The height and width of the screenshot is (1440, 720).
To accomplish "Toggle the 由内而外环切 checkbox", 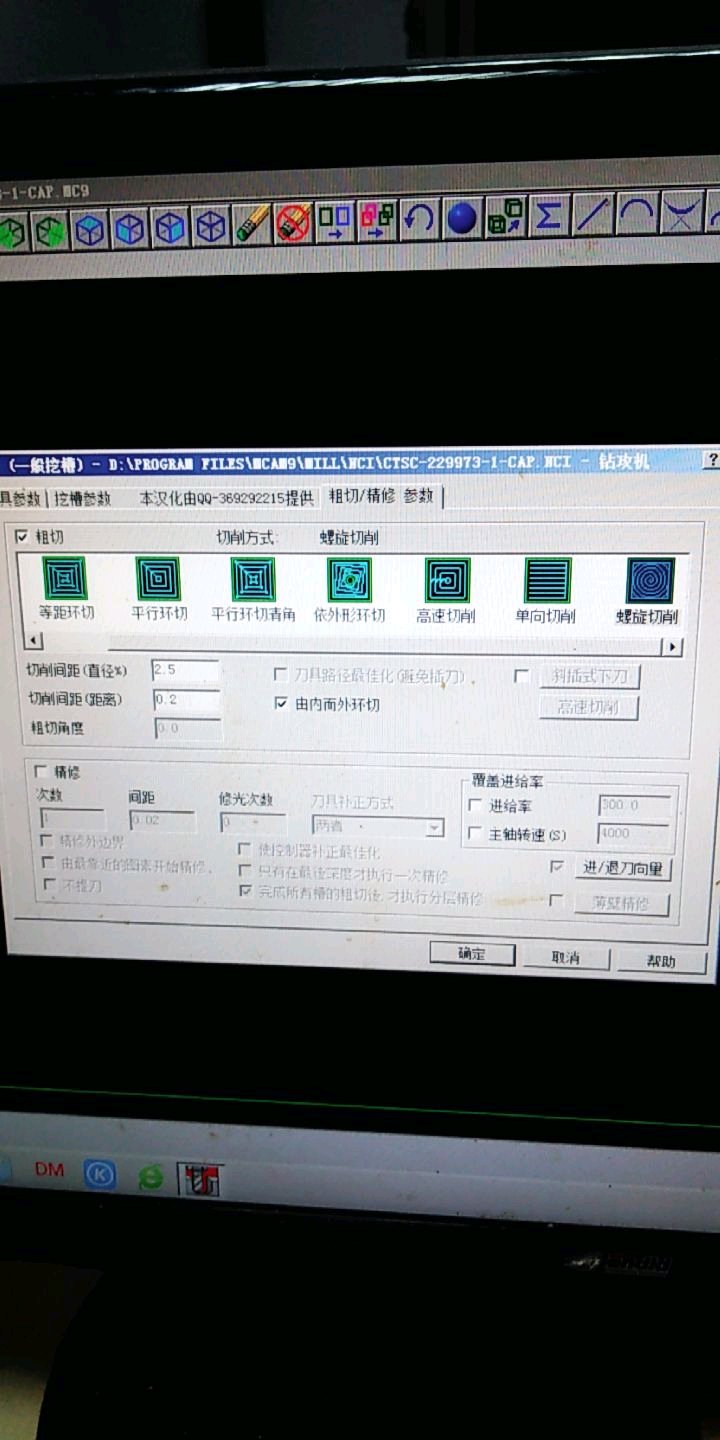I will [x=280, y=704].
